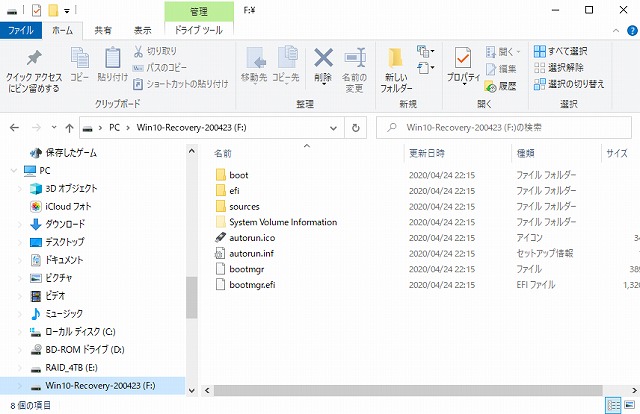Click the Paste clipboard icon
Viewport: 640px width, 414px height.
(x=112, y=65)
